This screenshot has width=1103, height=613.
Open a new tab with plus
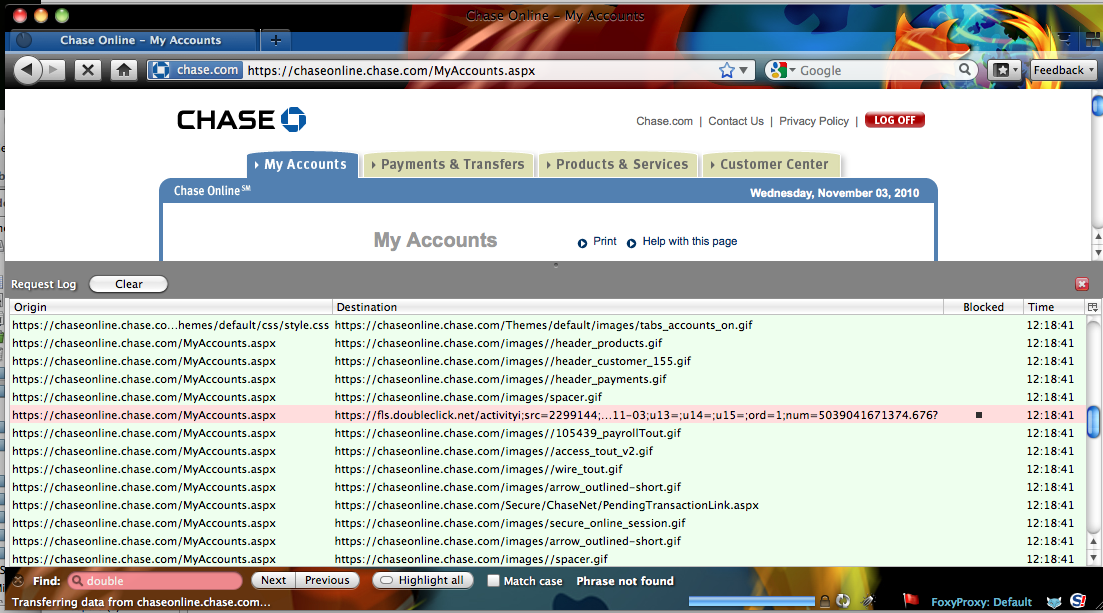(276, 40)
